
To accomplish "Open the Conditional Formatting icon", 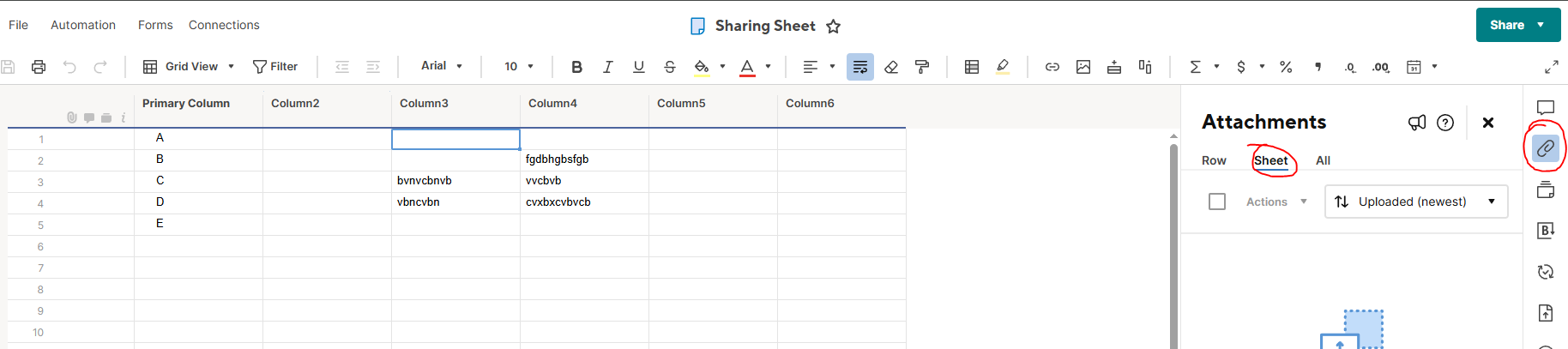I will pyautogui.click(x=972, y=67).
